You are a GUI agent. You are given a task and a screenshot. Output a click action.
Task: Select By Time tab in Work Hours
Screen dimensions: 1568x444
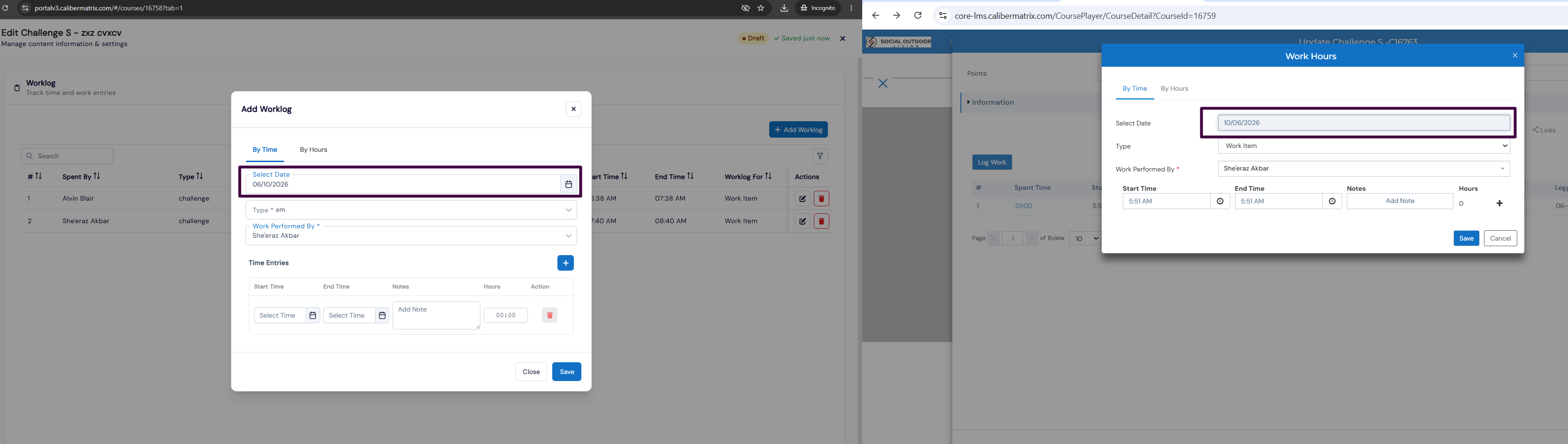pos(1135,89)
